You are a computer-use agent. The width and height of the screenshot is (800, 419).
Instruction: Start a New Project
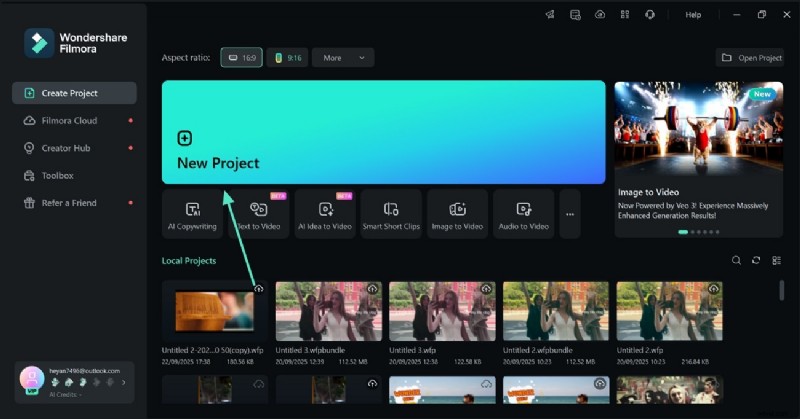pyautogui.click(x=384, y=132)
